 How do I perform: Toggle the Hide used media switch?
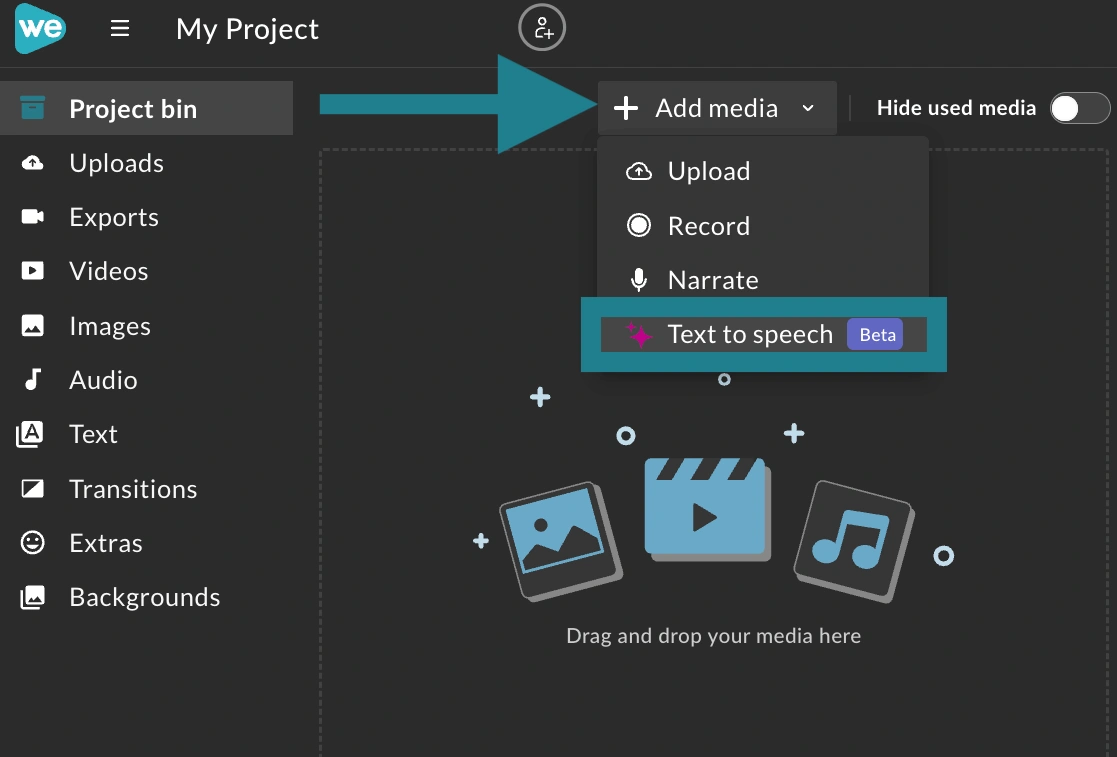point(1080,108)
